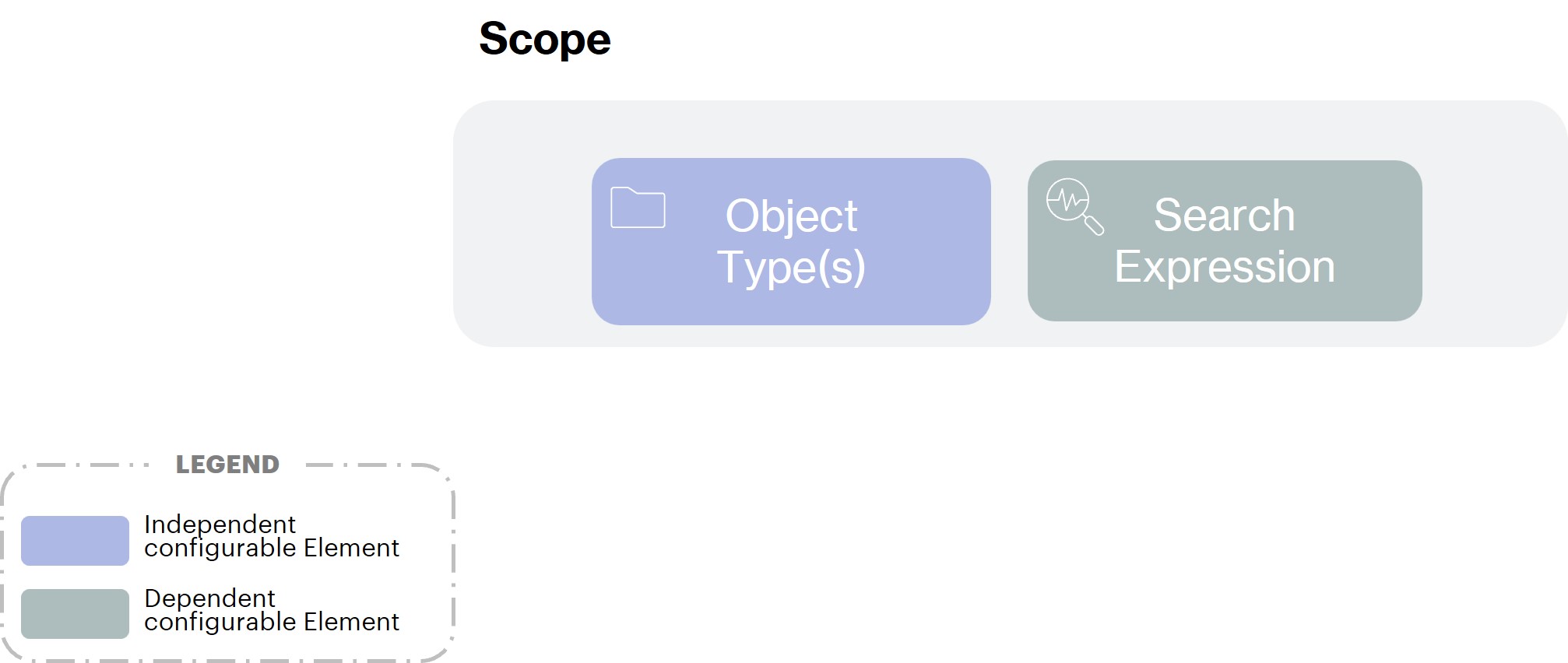Click the purple Independent legend swatch
1568x663 pixels.
point(75,540)
